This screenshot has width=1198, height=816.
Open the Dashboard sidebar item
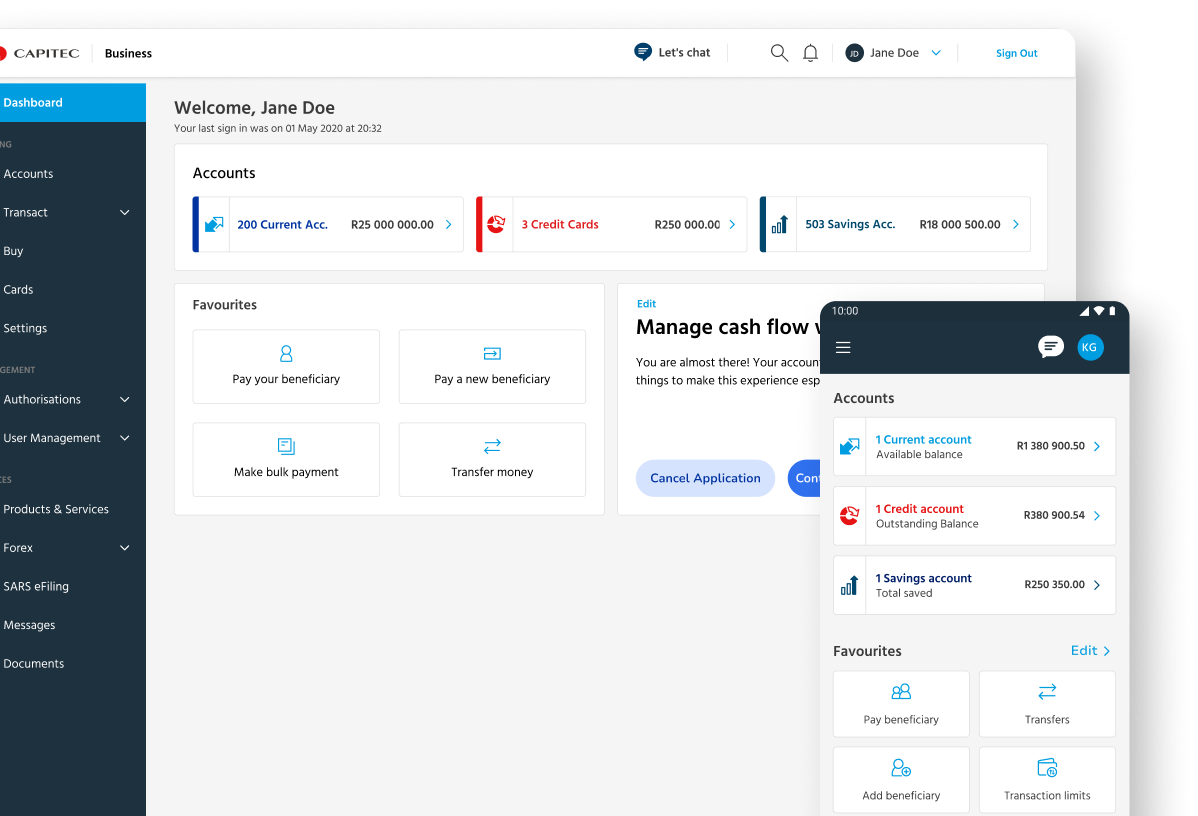[60, 102]
